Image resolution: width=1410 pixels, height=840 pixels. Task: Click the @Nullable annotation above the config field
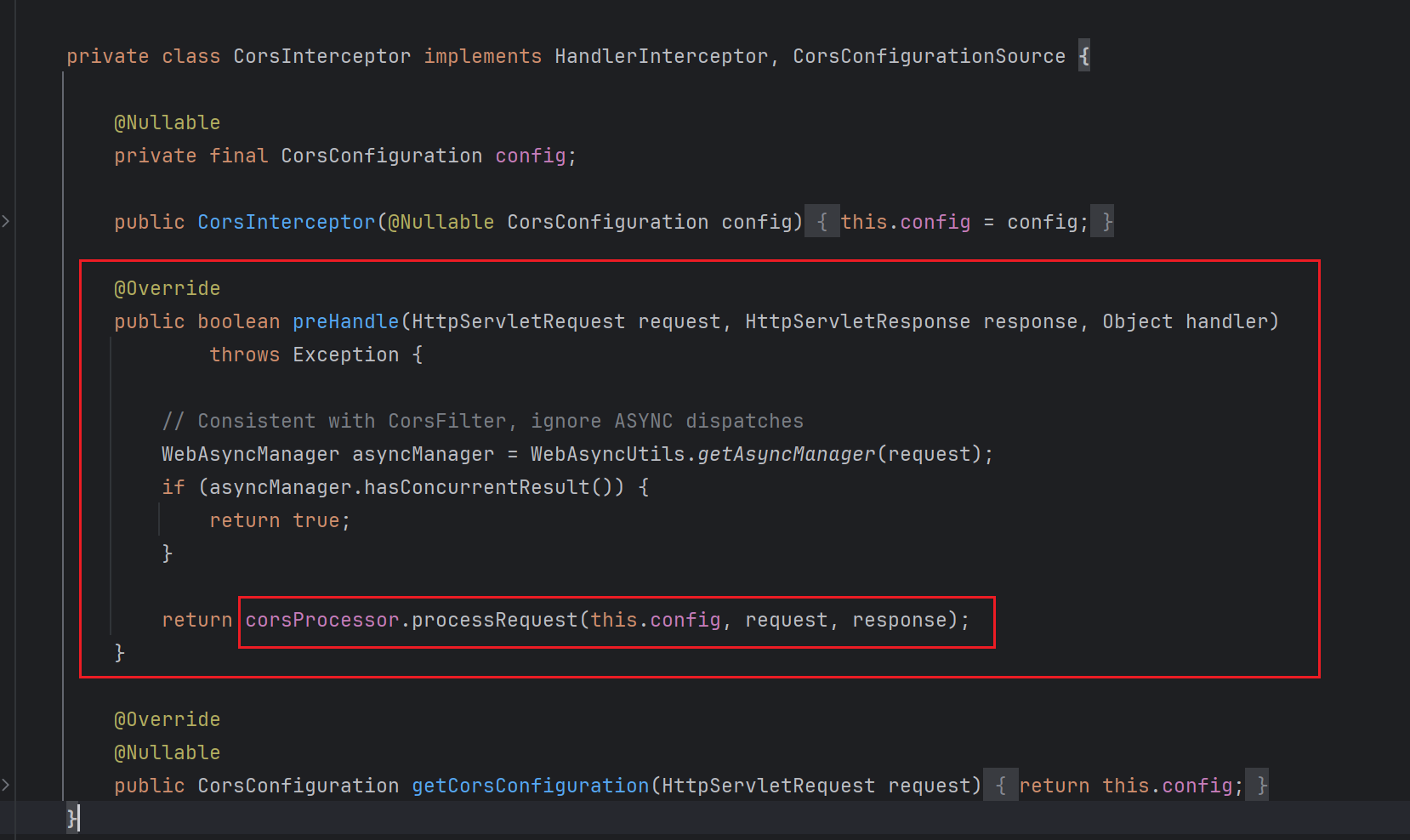[167, 122]
